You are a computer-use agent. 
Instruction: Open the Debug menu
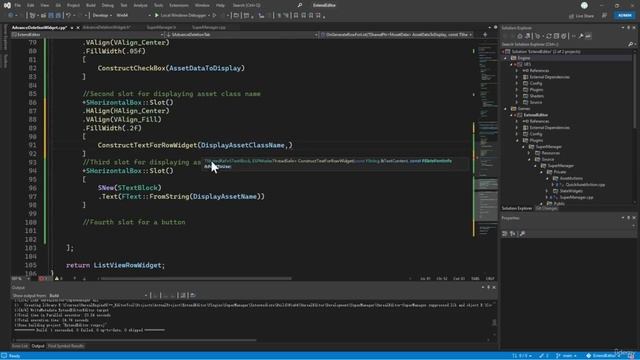click(108, 5)
